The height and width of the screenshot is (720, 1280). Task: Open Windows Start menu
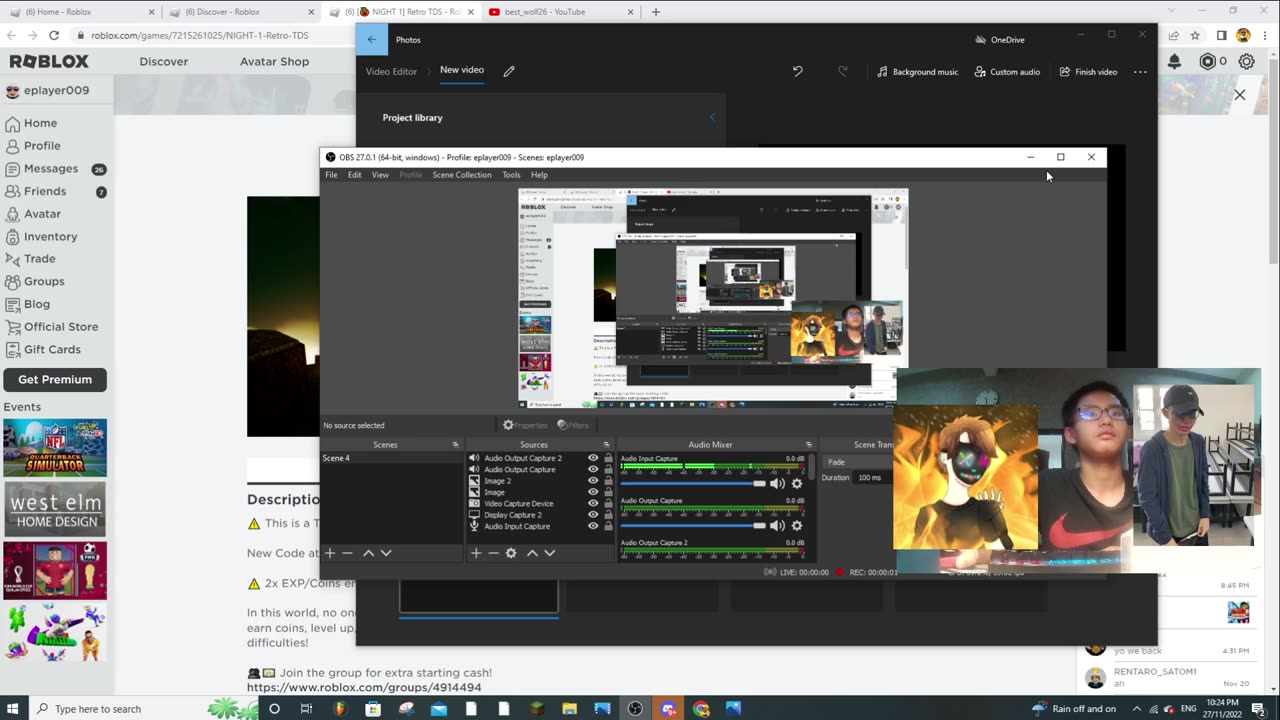[14, 709]
